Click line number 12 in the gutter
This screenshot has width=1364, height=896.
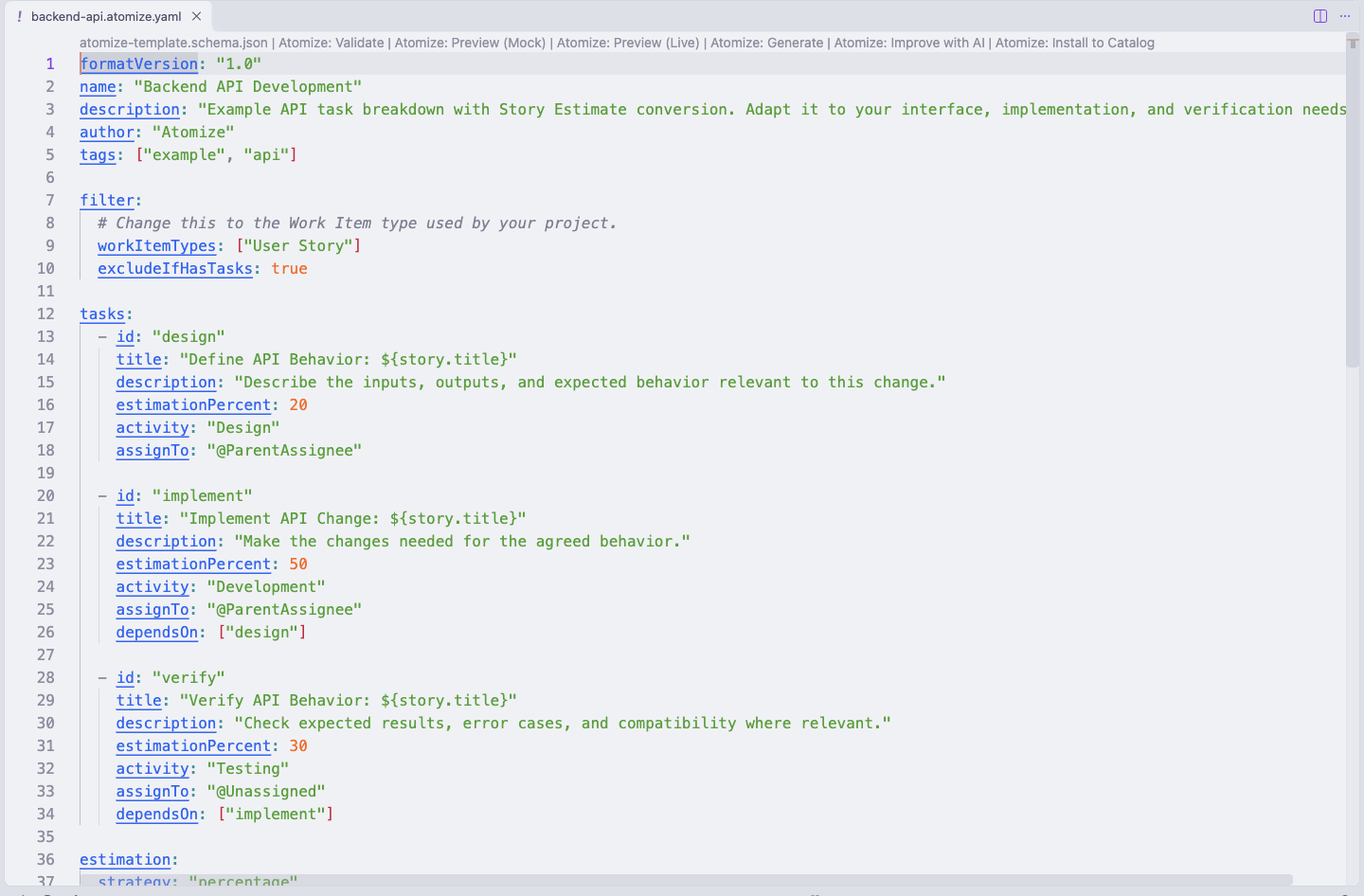click(45, 314)
